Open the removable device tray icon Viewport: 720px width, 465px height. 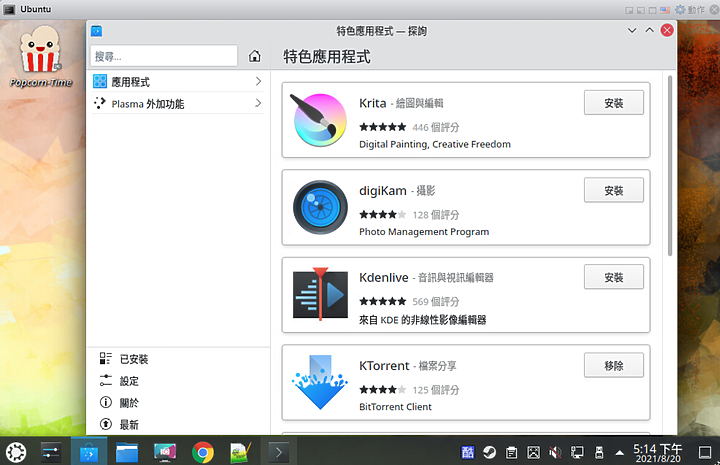click(x=599, y=453)
